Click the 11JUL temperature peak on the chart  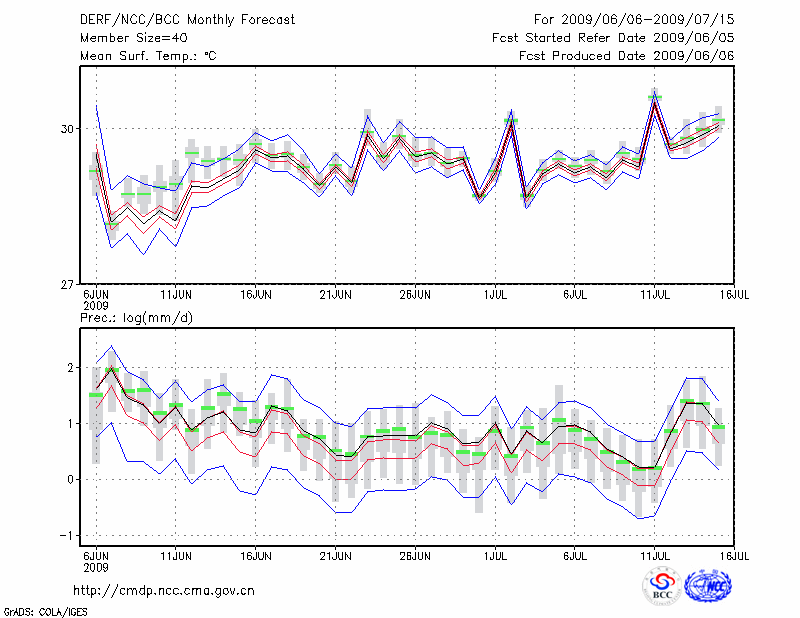pyautogui.click(x=654, y=97)
